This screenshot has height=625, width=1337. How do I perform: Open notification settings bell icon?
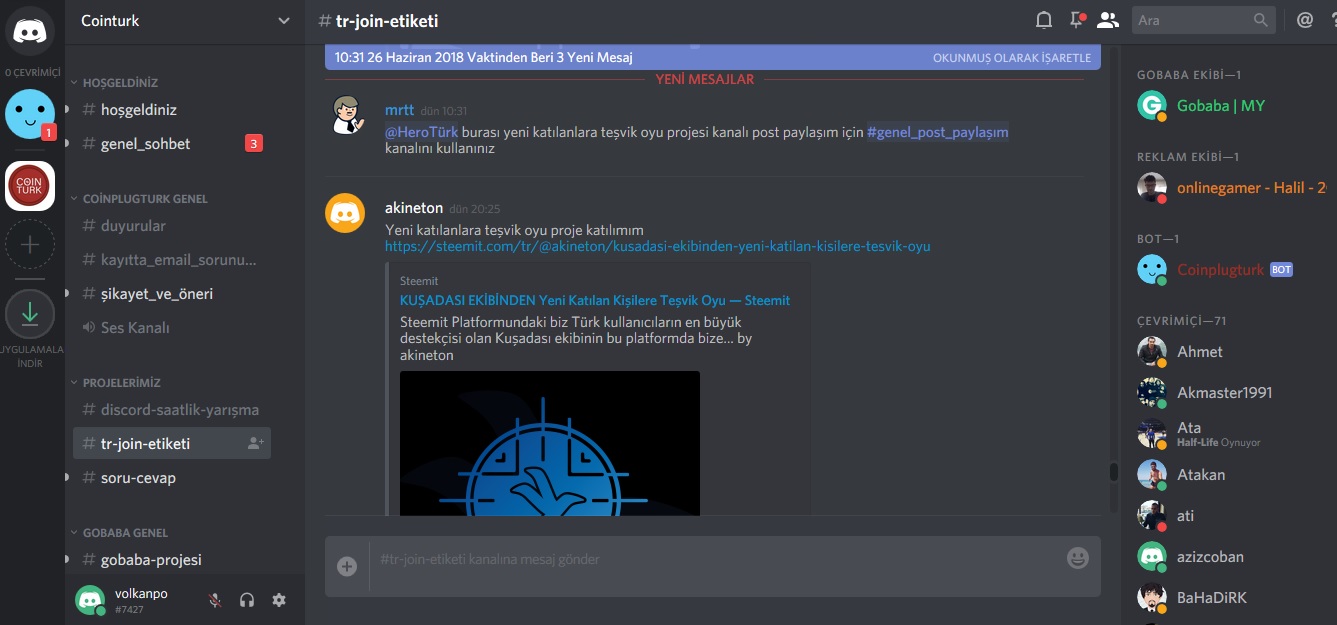1044,20
